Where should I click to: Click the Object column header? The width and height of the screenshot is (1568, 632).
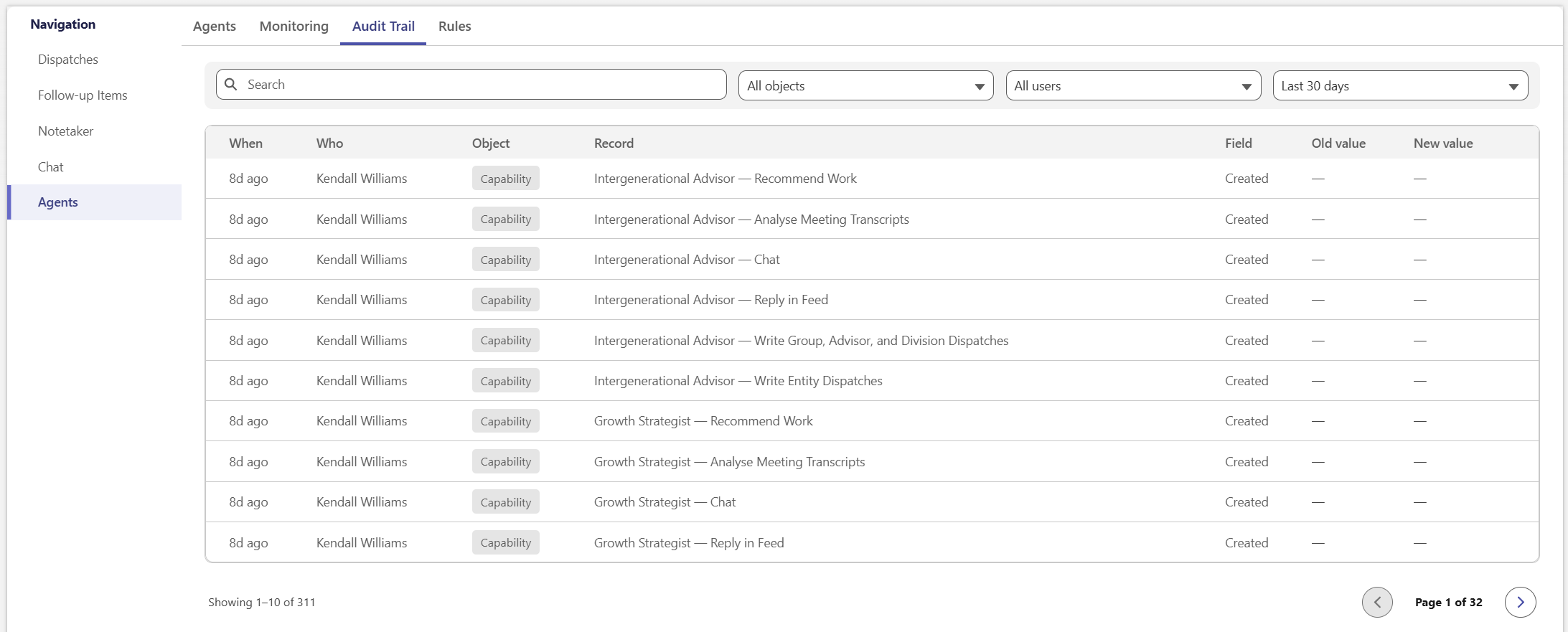coord(491,143)
